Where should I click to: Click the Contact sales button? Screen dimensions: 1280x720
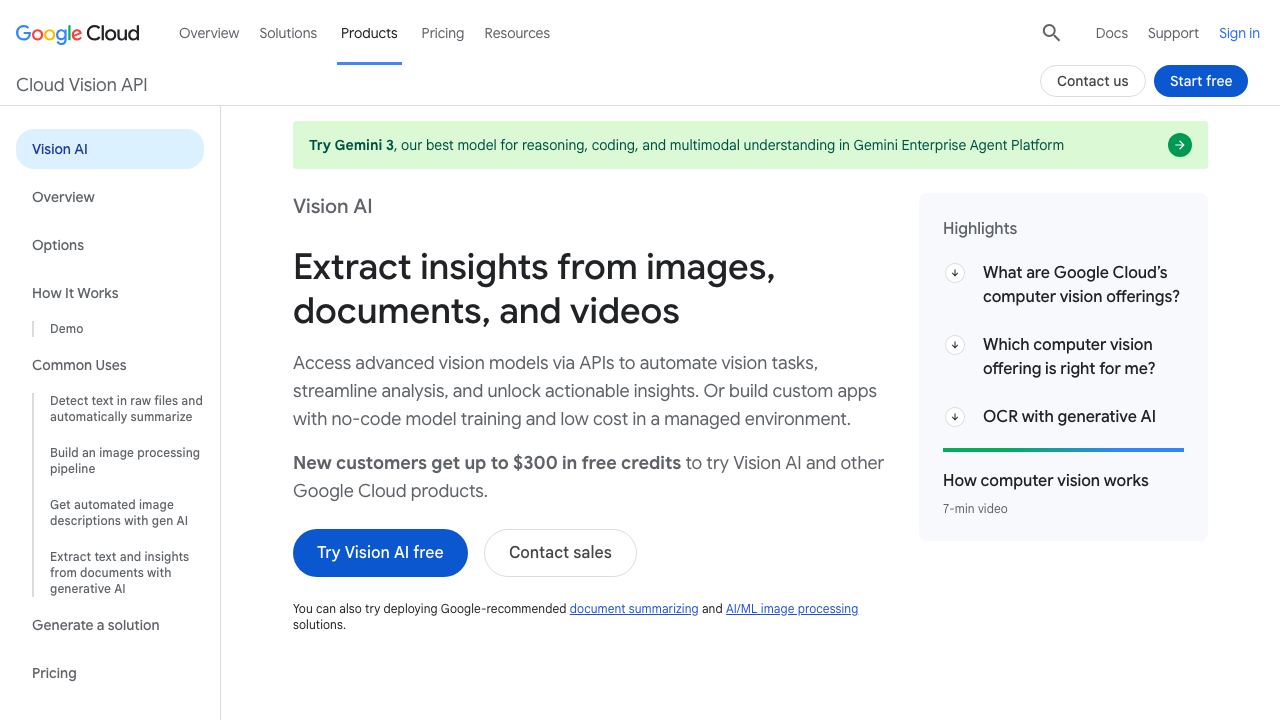pos(560,553)
